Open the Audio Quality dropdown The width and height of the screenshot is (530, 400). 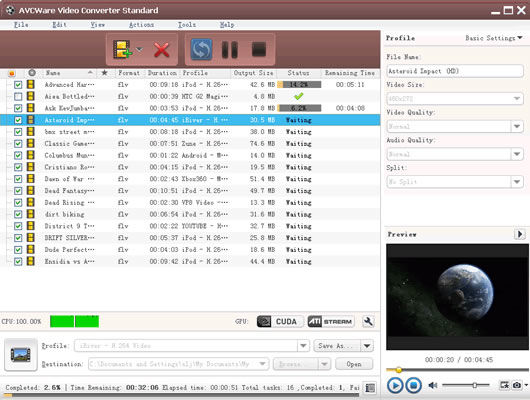[x=516, y=154]
